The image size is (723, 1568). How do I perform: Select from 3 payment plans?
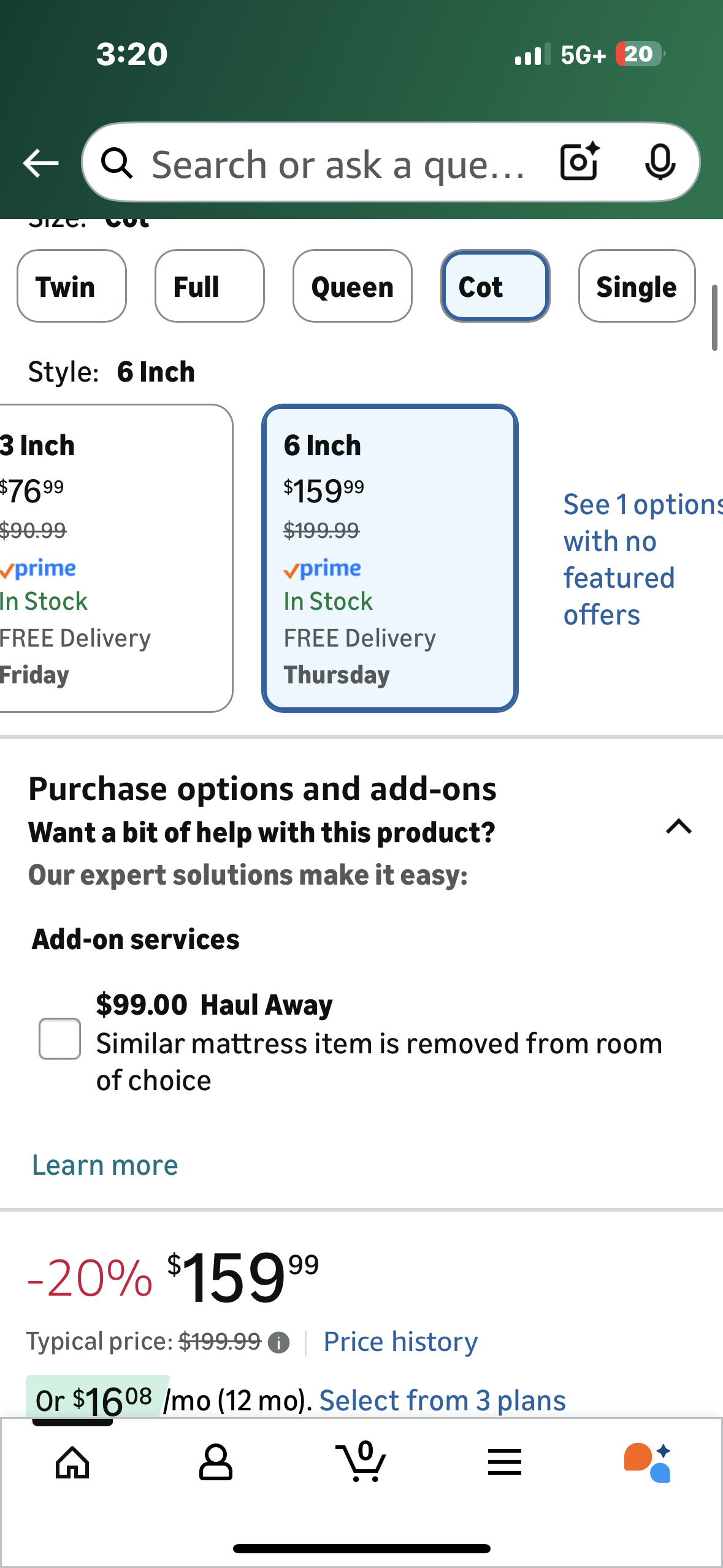(443, 1399)
